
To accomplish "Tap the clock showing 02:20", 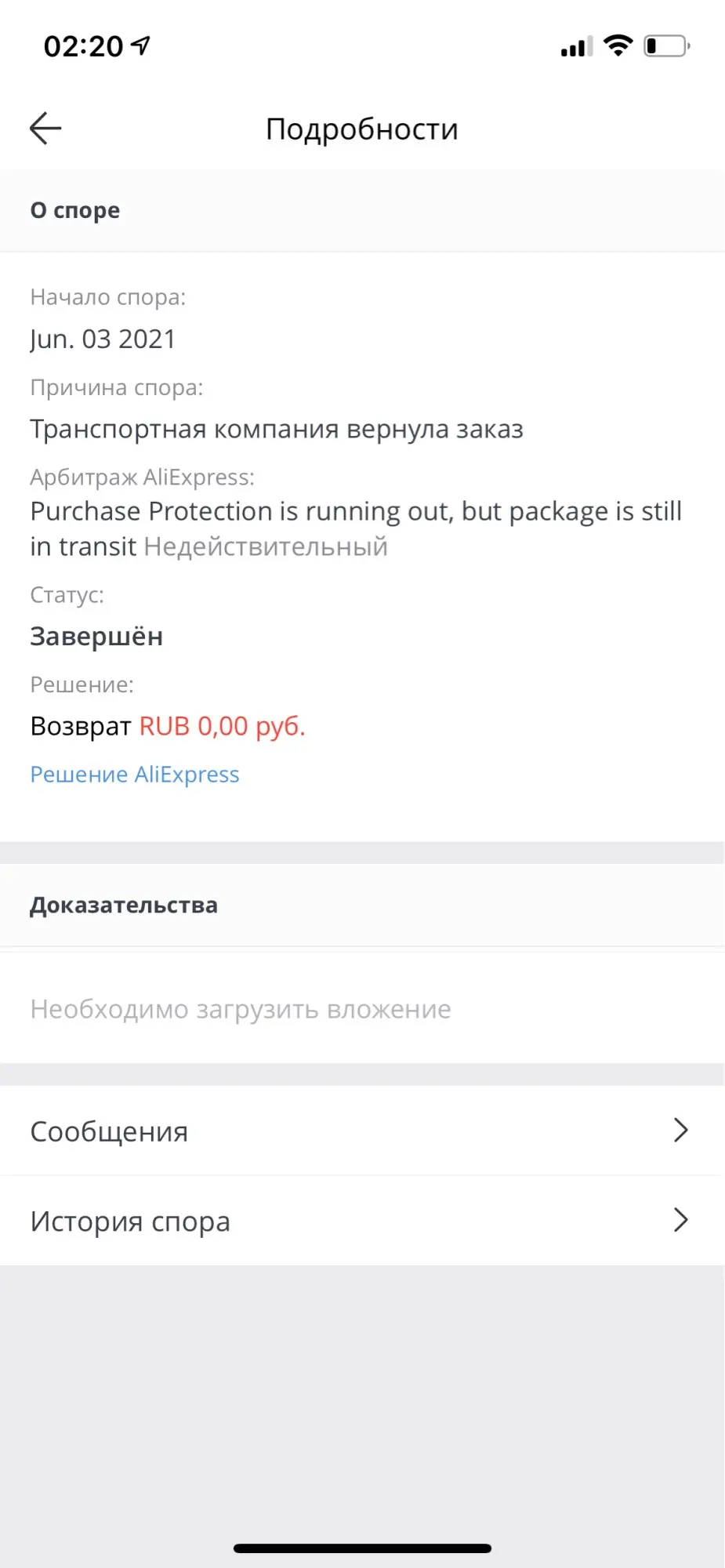I will click(x=84, y=46).
